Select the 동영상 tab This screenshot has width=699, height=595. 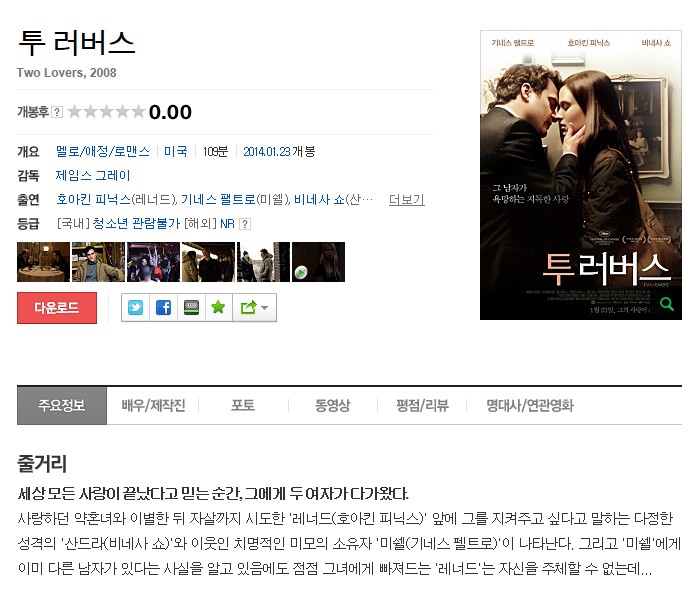tap(333, 405)
